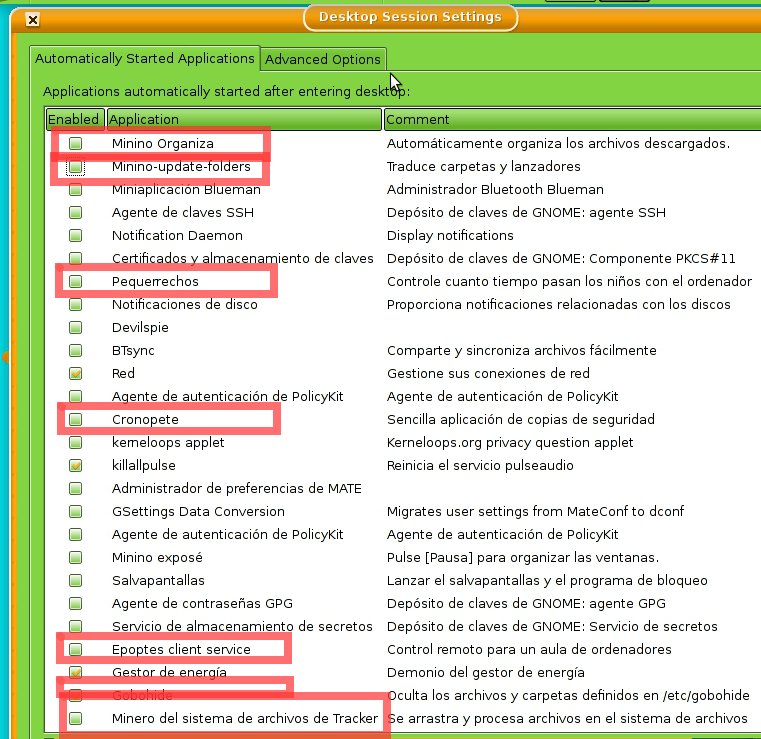Select the Cronopete application name

pyautogui.click(x=145, y=419)
